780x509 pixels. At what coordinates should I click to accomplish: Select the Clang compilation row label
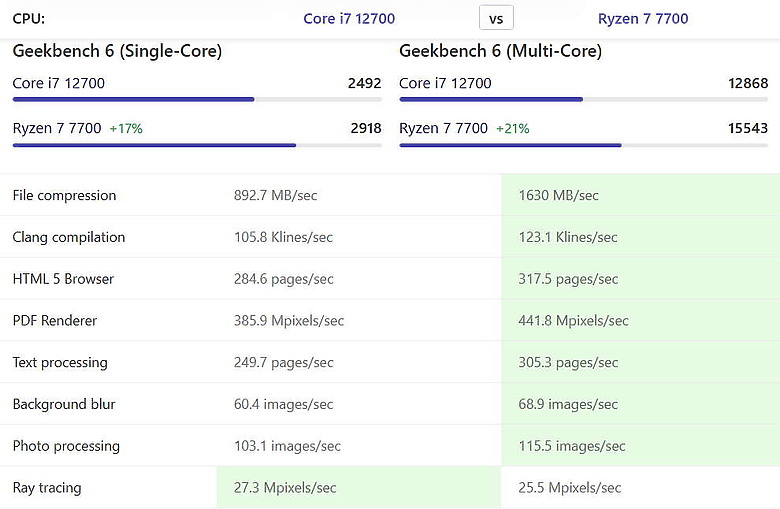69,237
